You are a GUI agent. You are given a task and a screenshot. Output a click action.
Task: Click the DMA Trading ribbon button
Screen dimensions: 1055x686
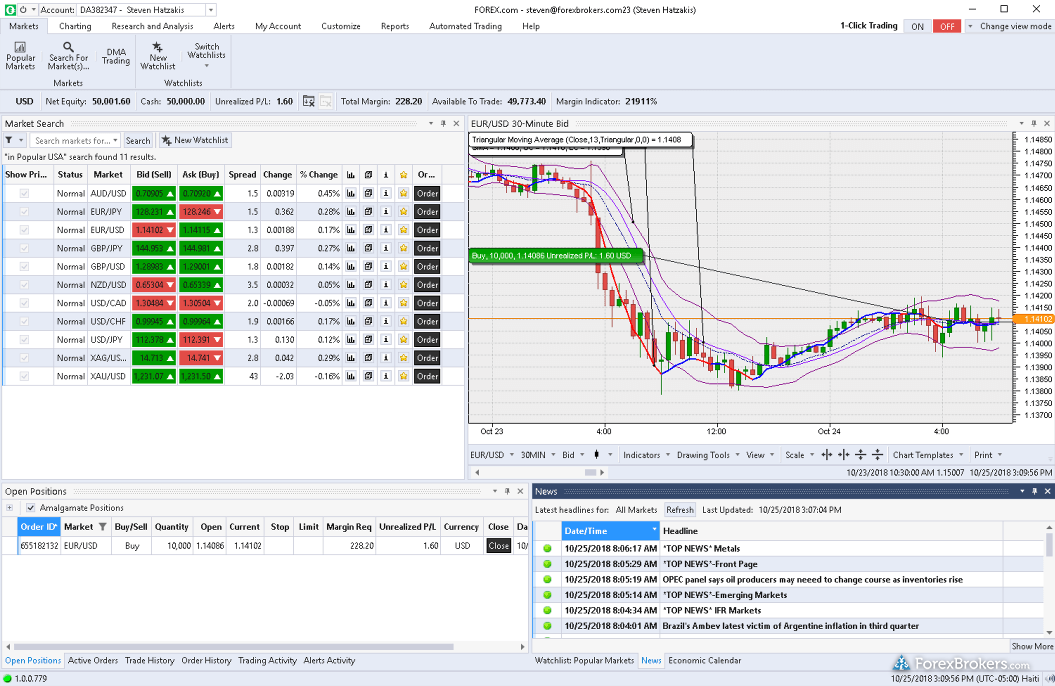pyautogui.click(x=116, y=56)
